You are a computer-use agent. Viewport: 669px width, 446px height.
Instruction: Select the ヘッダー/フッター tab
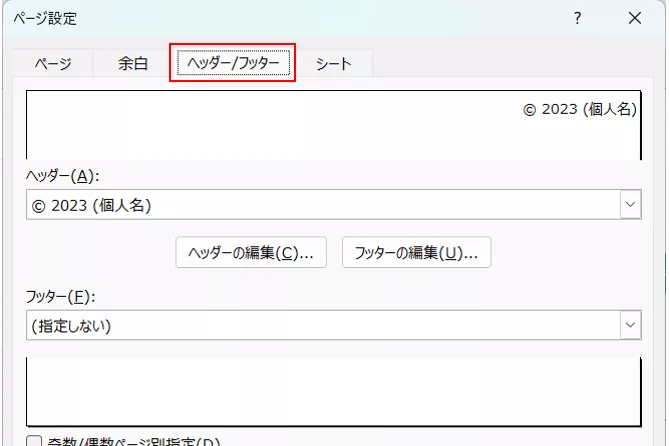click(232, 64)
